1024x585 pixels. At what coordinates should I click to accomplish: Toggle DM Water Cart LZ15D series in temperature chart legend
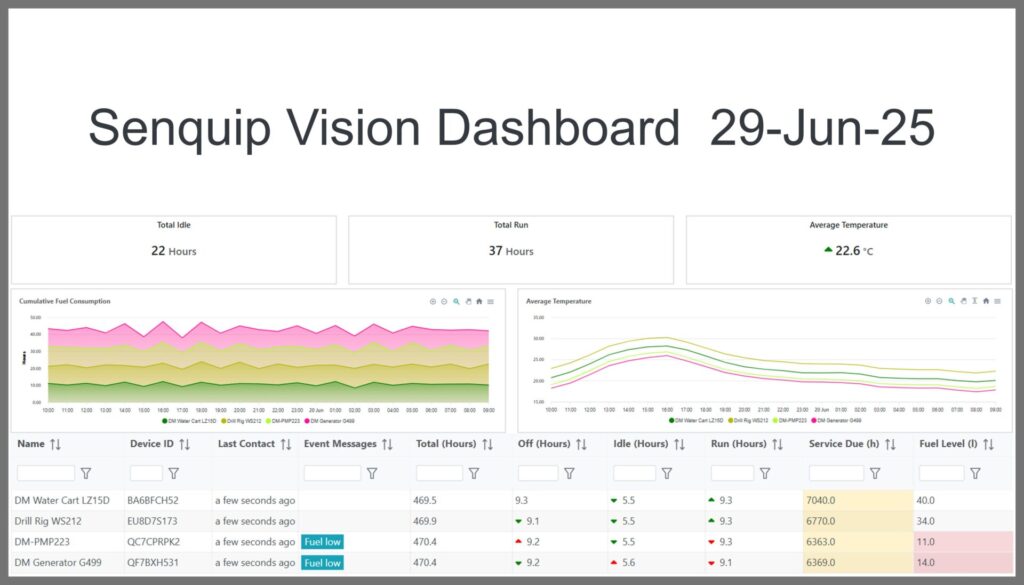tap(696, 420)
